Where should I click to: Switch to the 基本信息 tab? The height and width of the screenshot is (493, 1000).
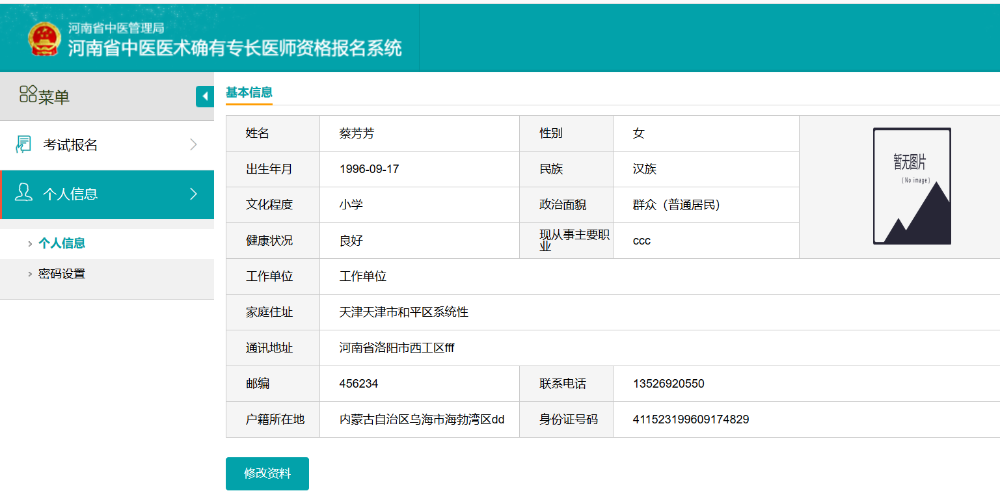[x=249, y=92]
